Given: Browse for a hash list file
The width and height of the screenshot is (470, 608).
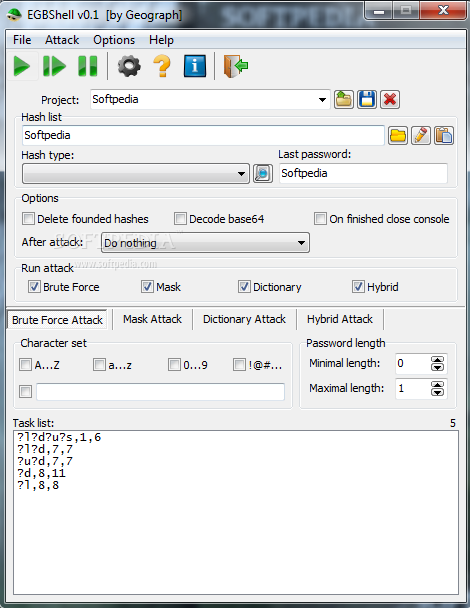Looking at the screenshot, I should tap(398, 135).
